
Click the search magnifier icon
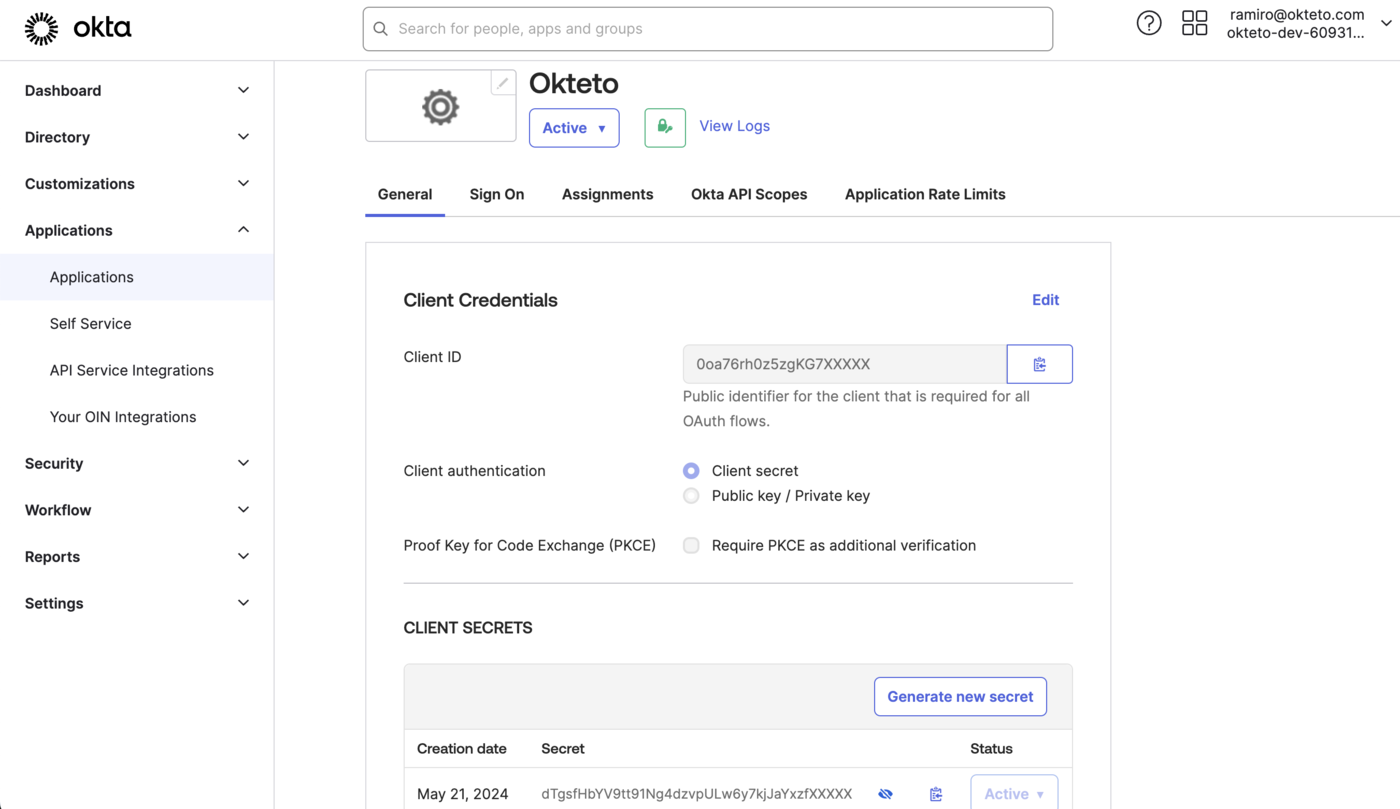381,29
